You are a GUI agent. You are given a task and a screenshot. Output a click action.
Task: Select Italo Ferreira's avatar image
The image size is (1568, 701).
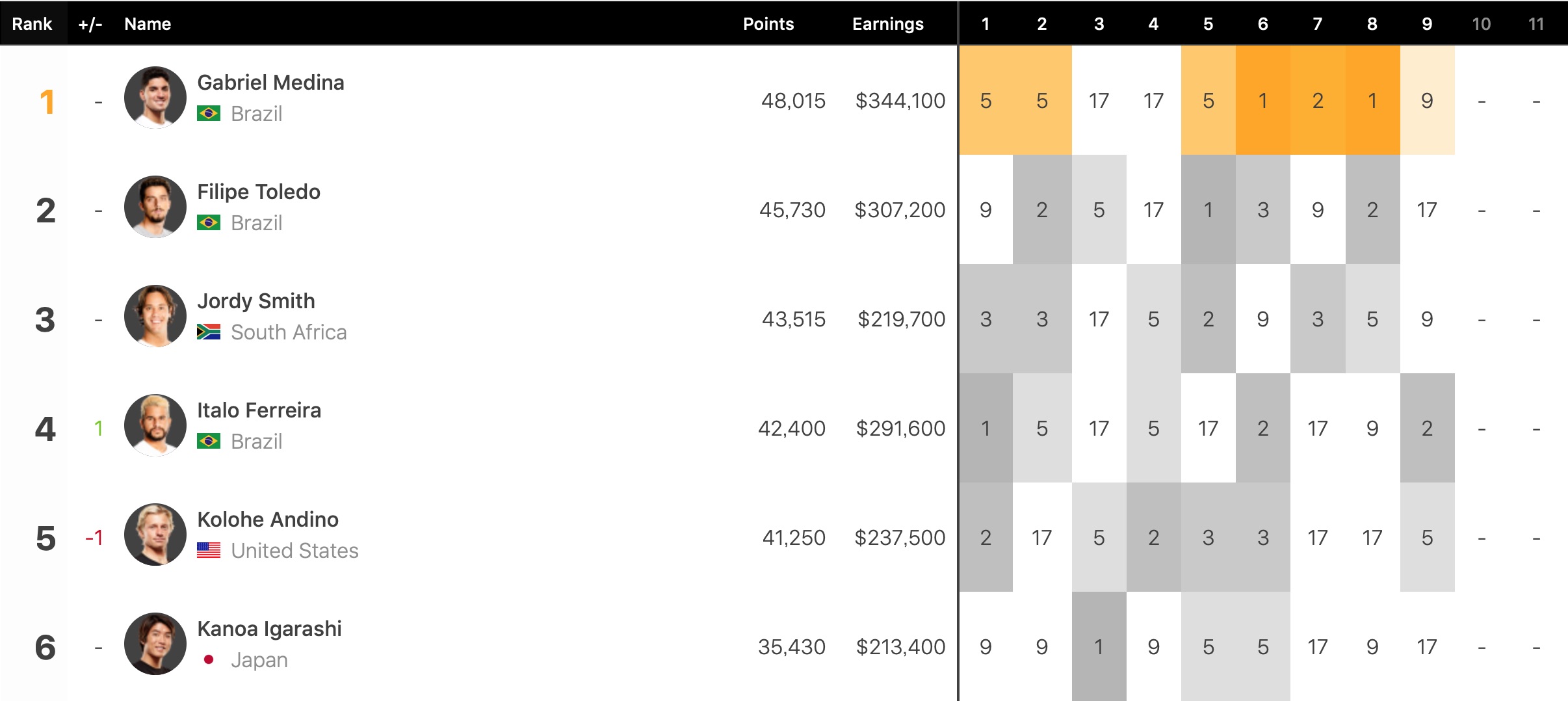(155, 425)
